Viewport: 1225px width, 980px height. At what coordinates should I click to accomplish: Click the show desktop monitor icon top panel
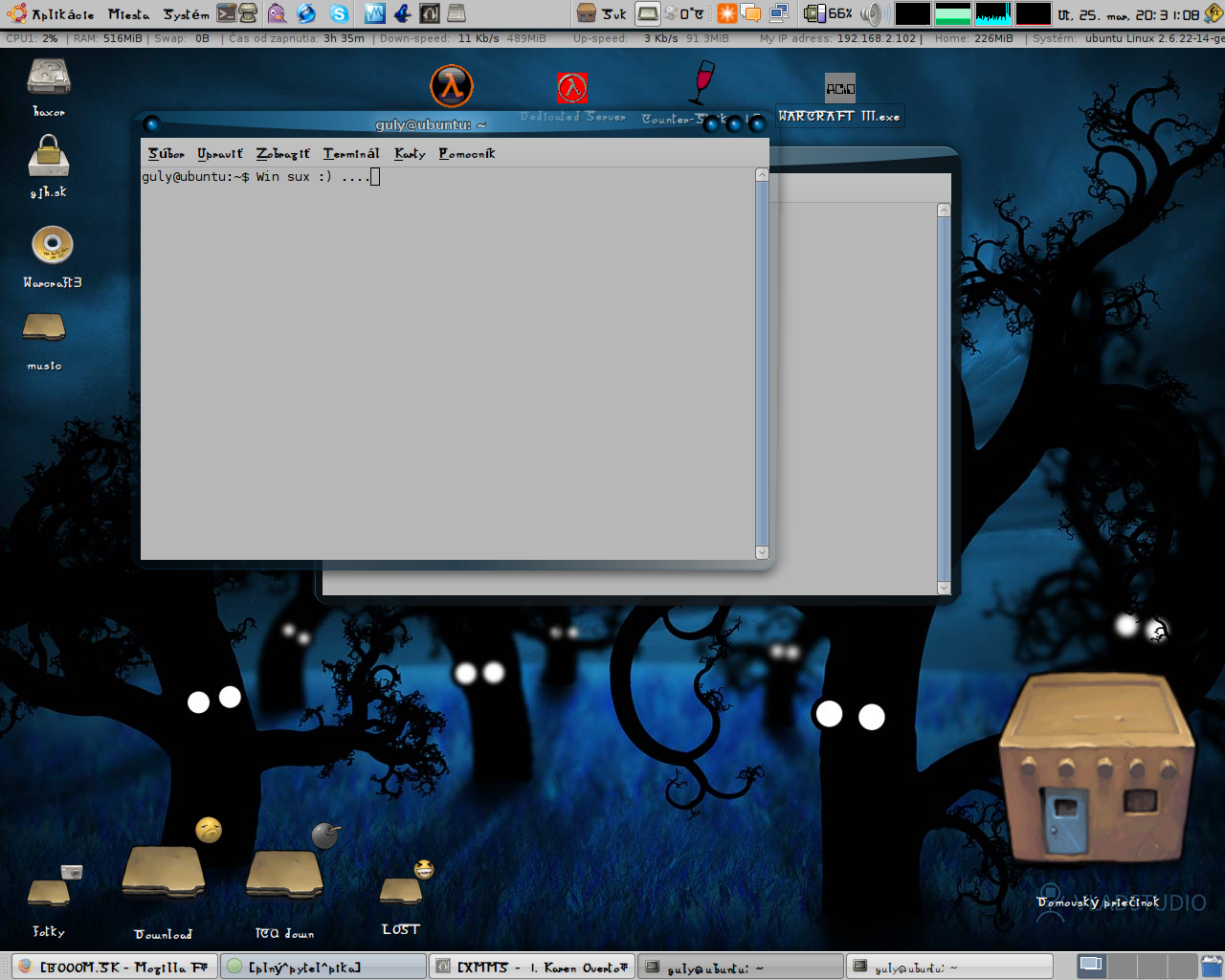tap(648, 13)
